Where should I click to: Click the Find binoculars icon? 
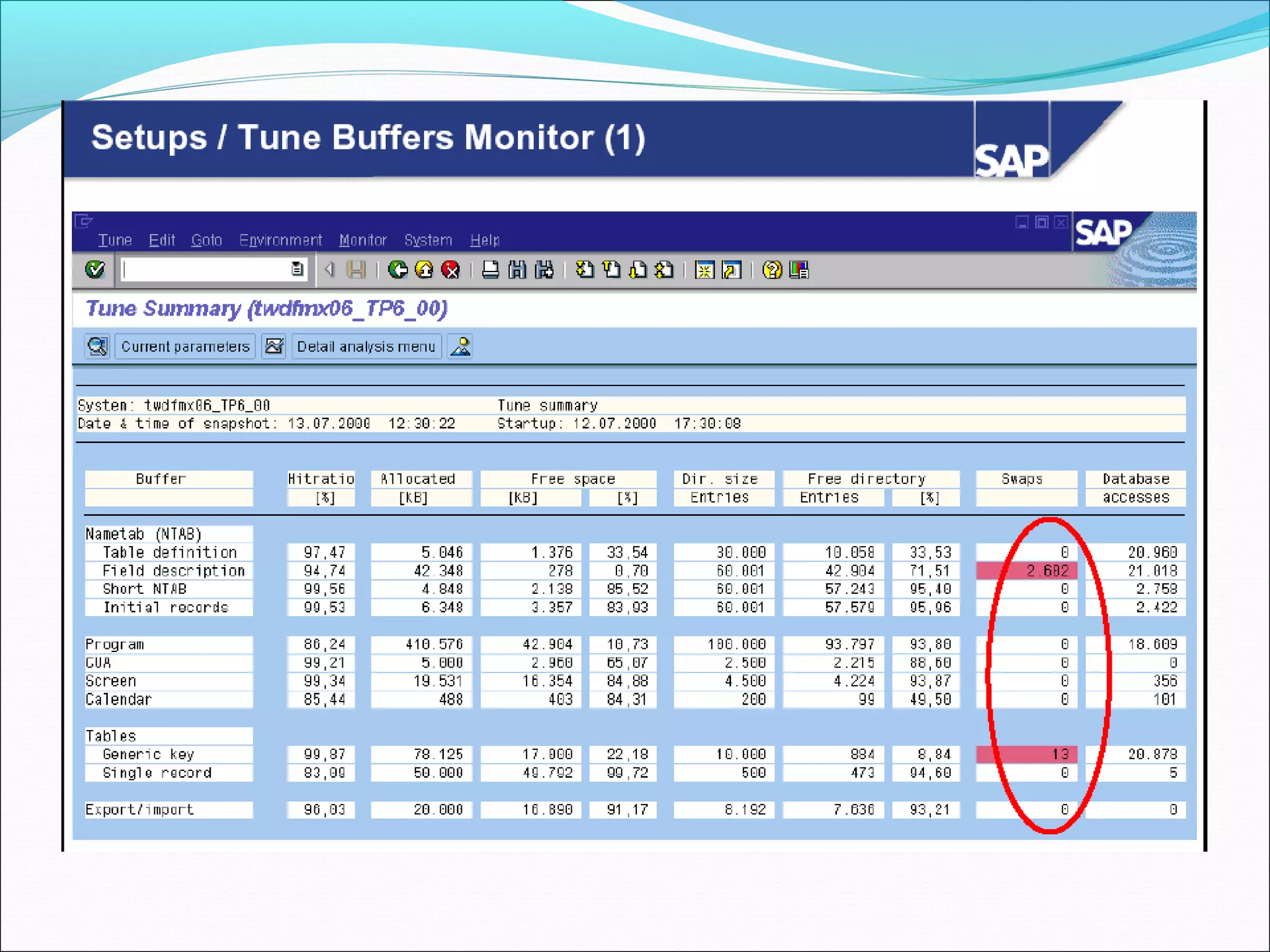coord(517,270)
